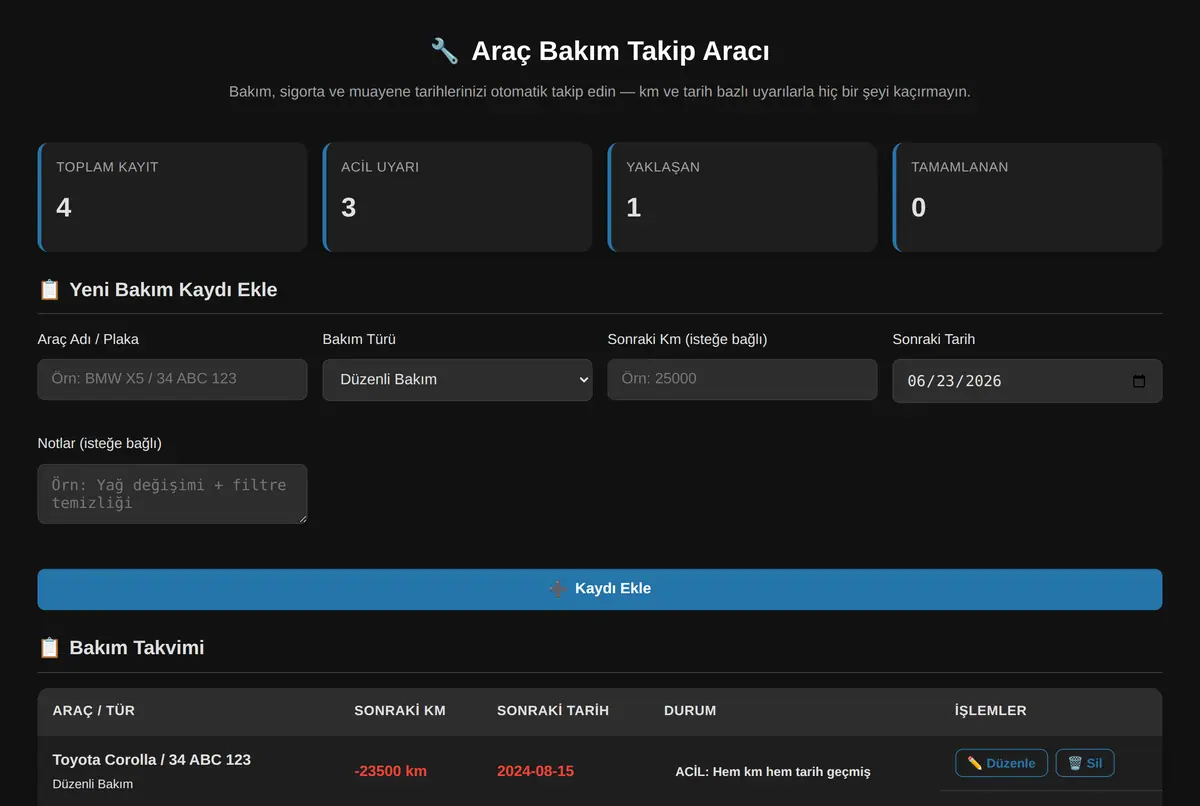Click the Sonraki Tarih date field
Screen dimensions: 1200x806
1027,381
